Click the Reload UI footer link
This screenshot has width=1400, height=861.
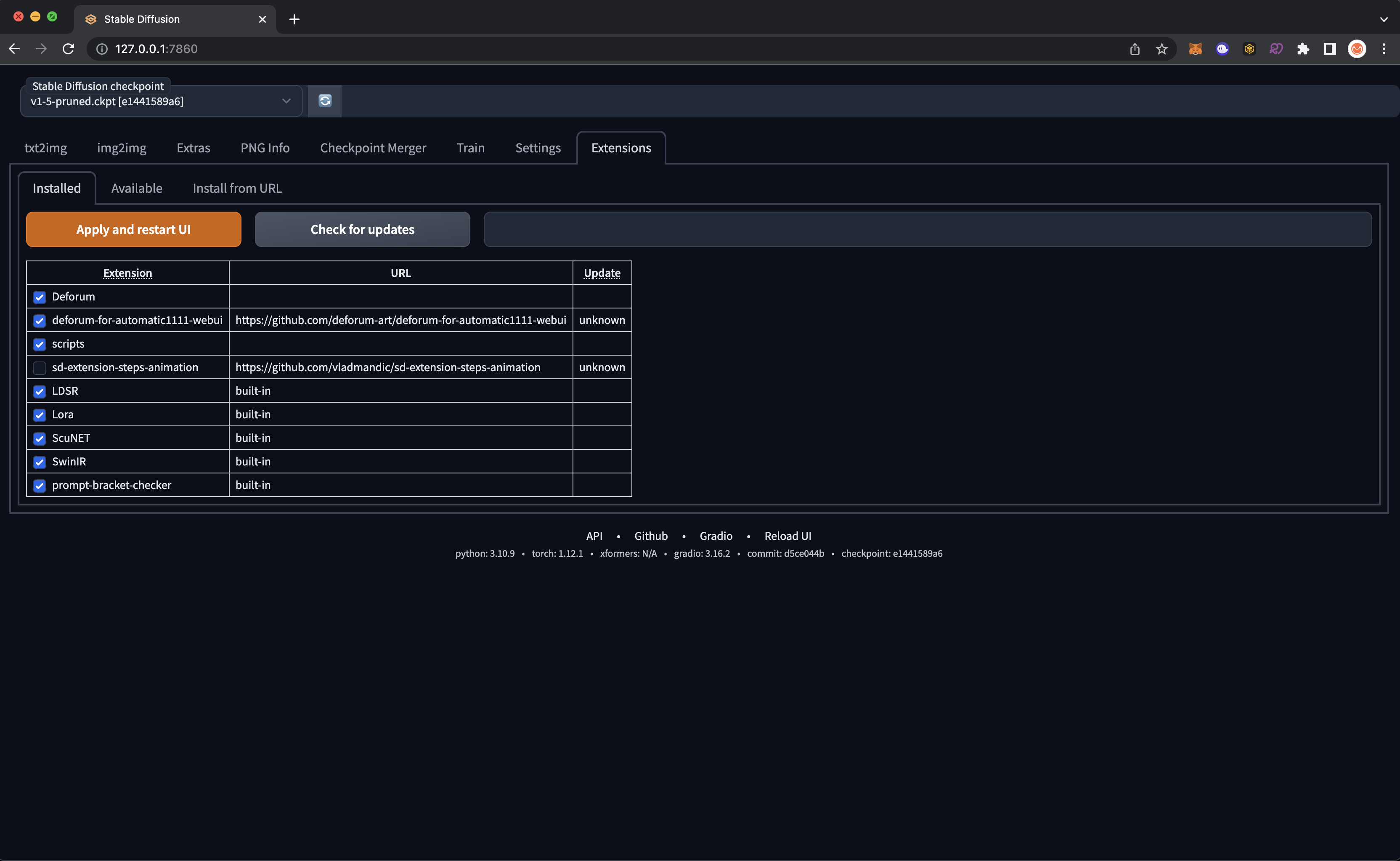[x=787, y=536]
